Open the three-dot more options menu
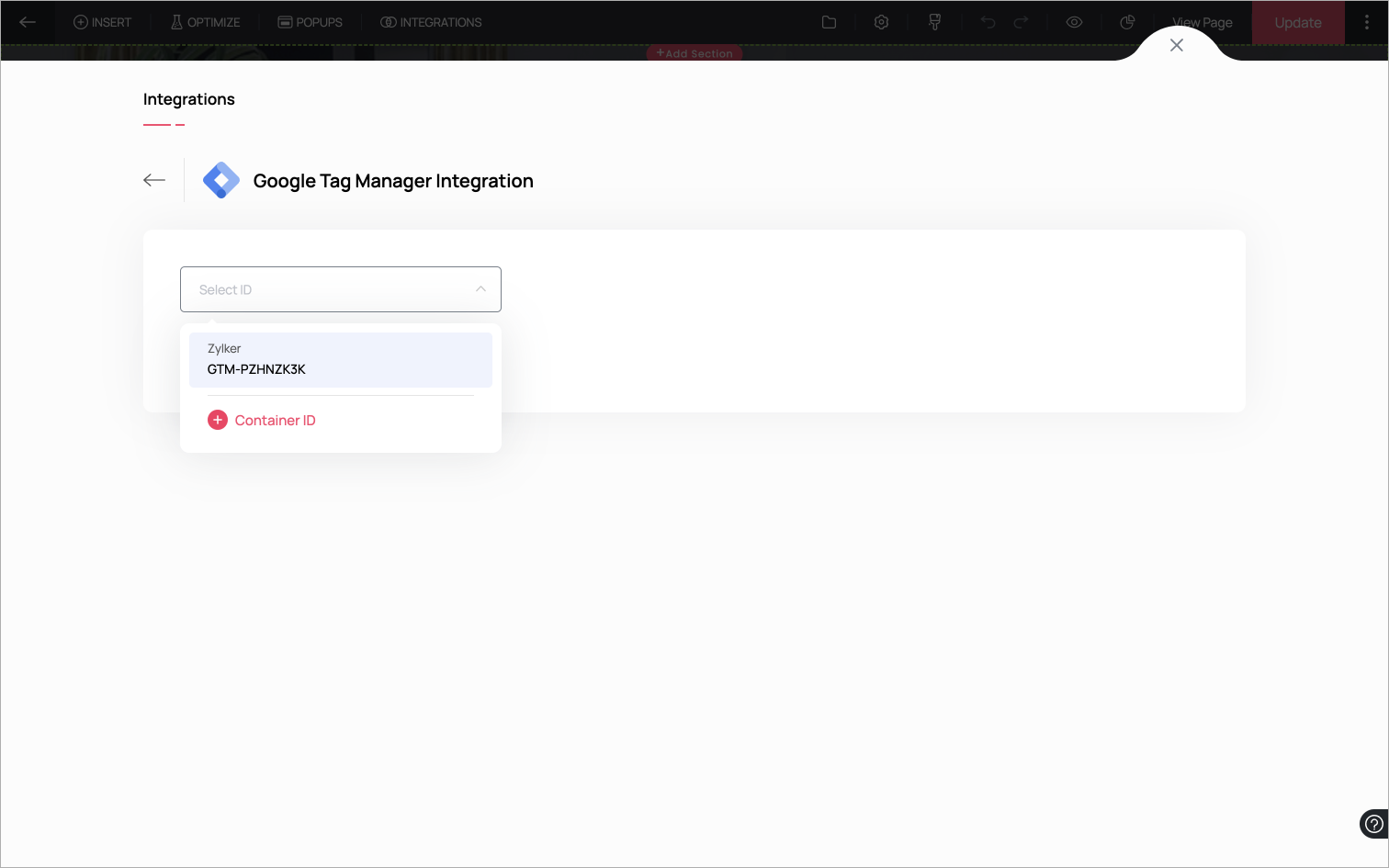Image resolution: width=1389 pixels, height=868 pixels. (1367, 22)
